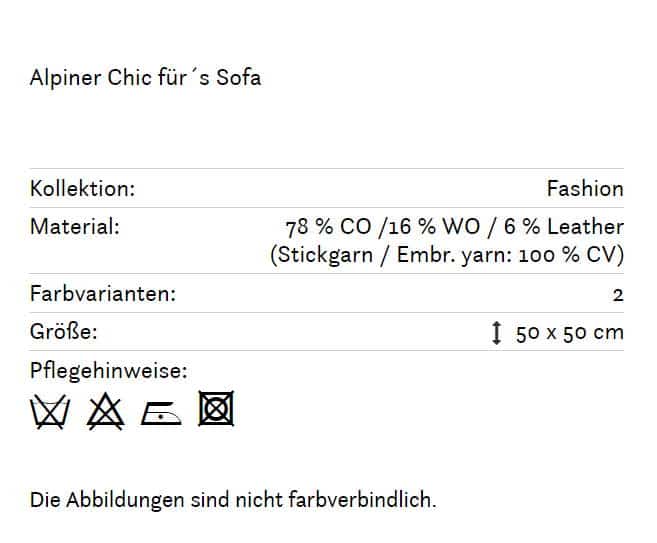Image resolution: width=657 pixels, height=543 pixels.
Task: Click the low-heat iron icon
Action: point(161,413)
